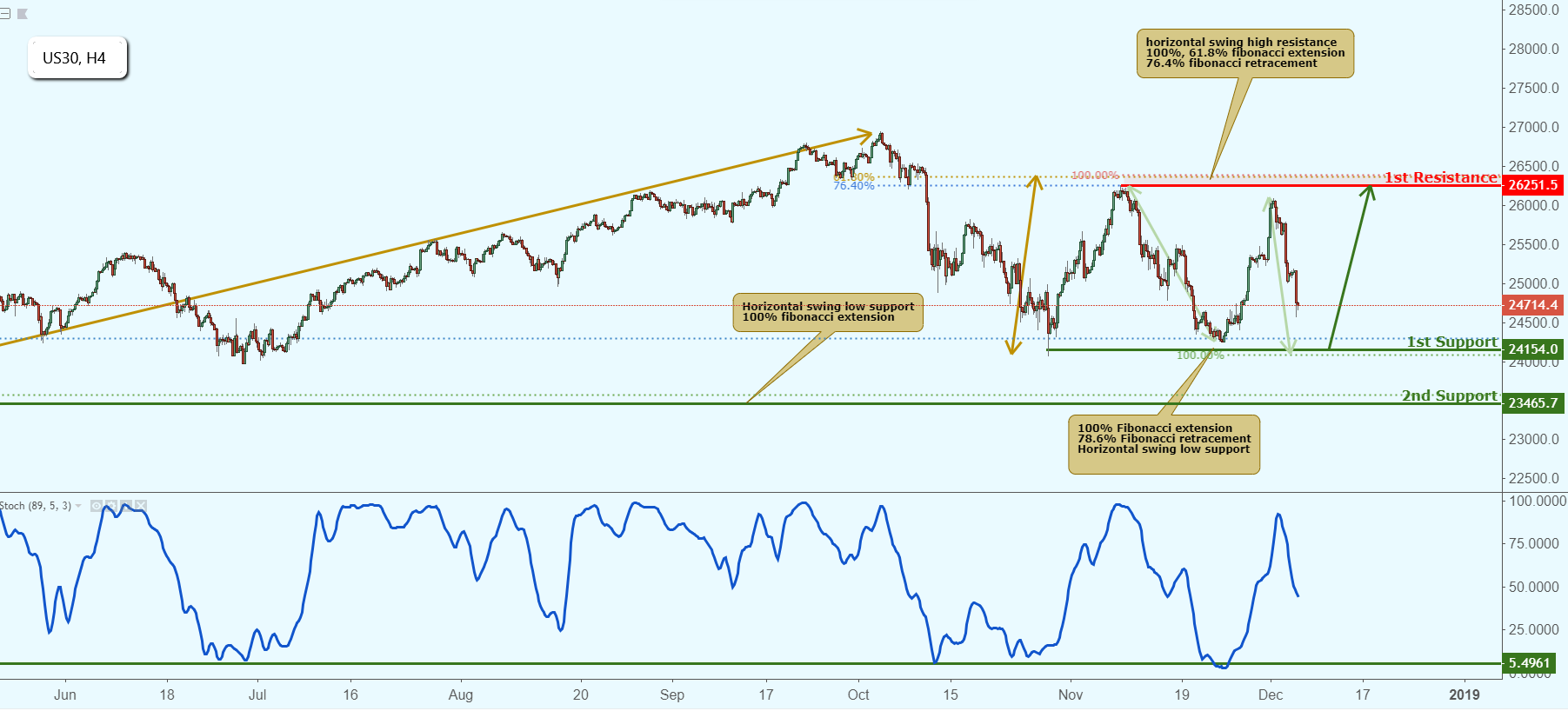Select the 24714.4 current price tag

click(x=1532, y=305)
